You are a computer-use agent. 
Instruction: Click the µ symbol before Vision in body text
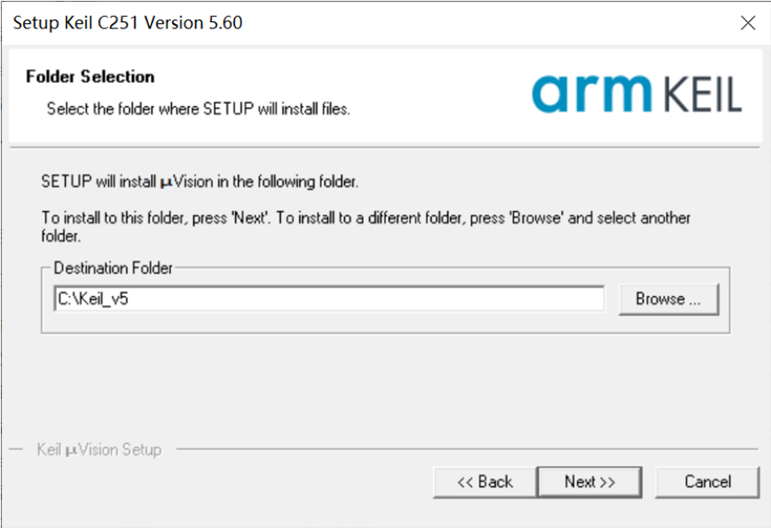coord(166,183)
